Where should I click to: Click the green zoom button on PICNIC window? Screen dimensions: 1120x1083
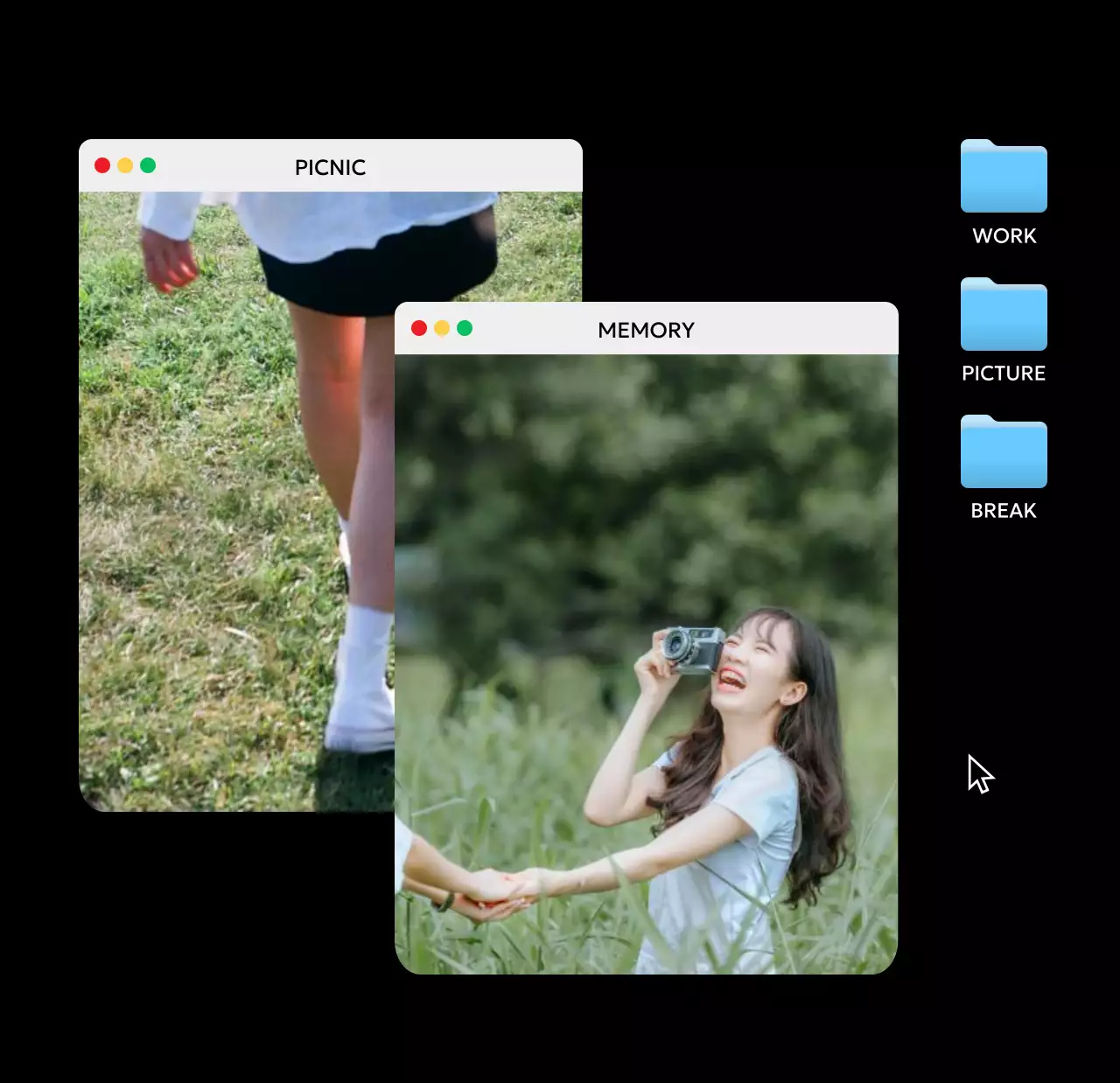(x=148, y=164)
